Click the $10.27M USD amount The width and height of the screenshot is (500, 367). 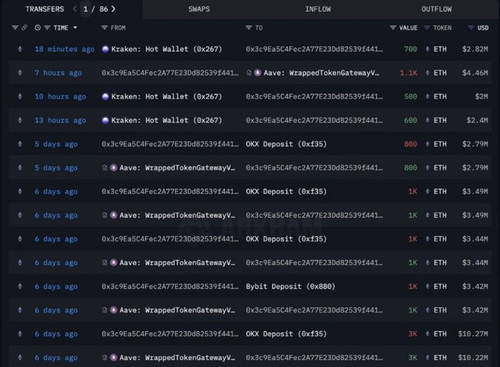pyautogui.click(x=473, y=334)
